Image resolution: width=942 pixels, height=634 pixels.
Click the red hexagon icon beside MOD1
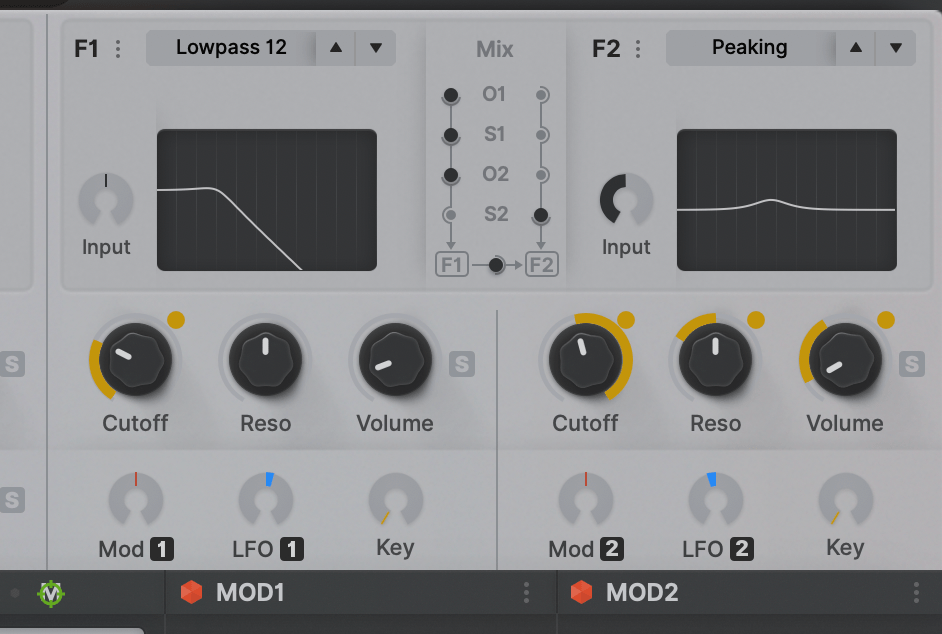click(192, 592)
